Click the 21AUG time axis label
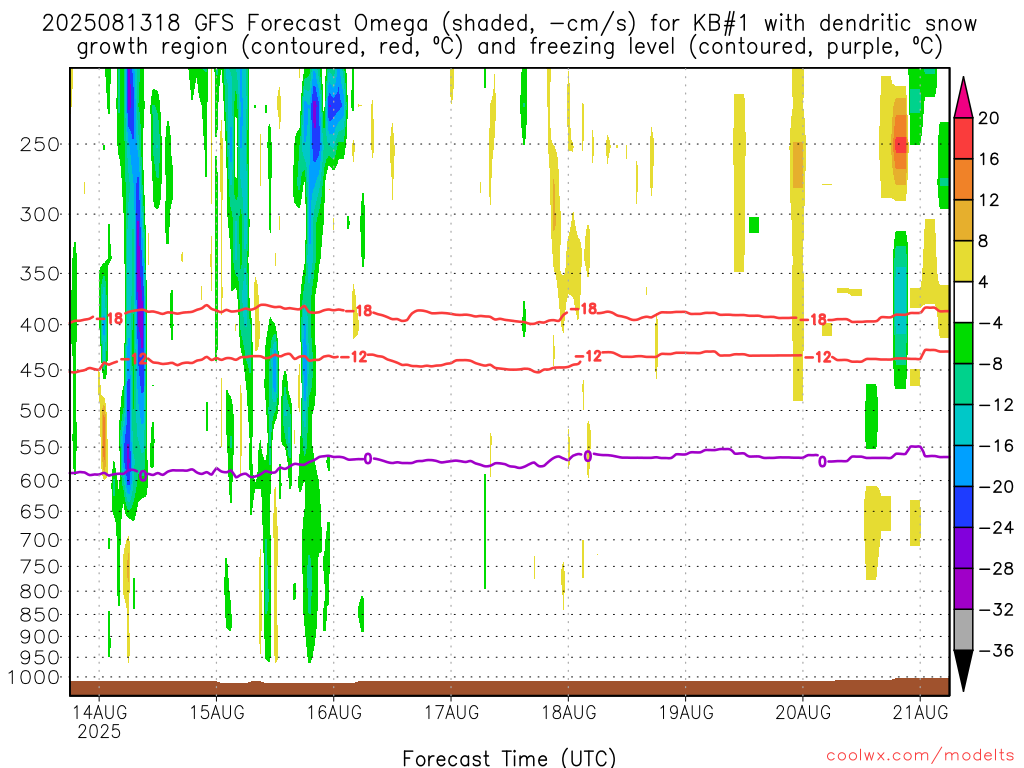This screenshot has height=768, width=1024. coord(920,712)
